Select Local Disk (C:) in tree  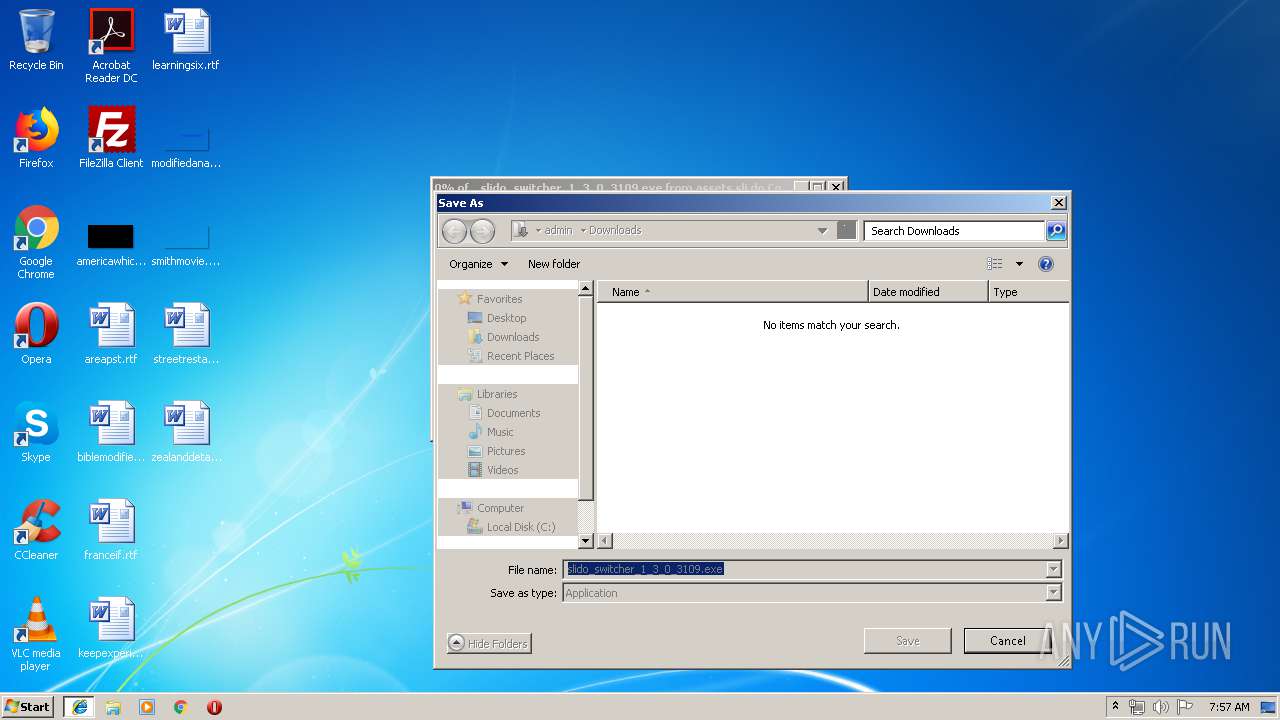[521, 527]
